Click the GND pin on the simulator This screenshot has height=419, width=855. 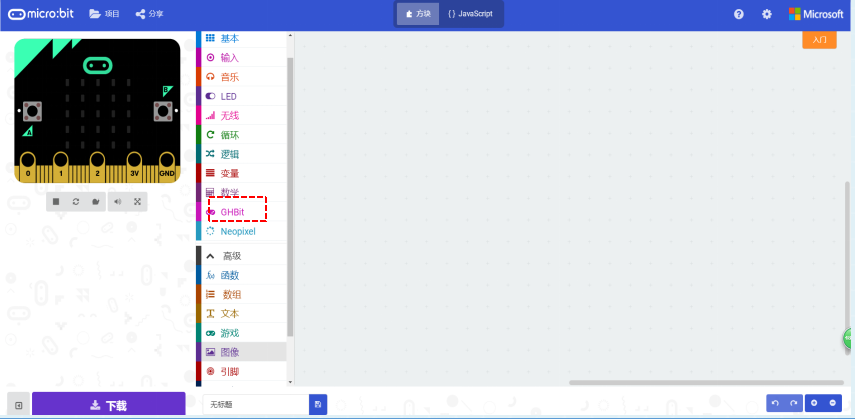[x=167, y=167]
